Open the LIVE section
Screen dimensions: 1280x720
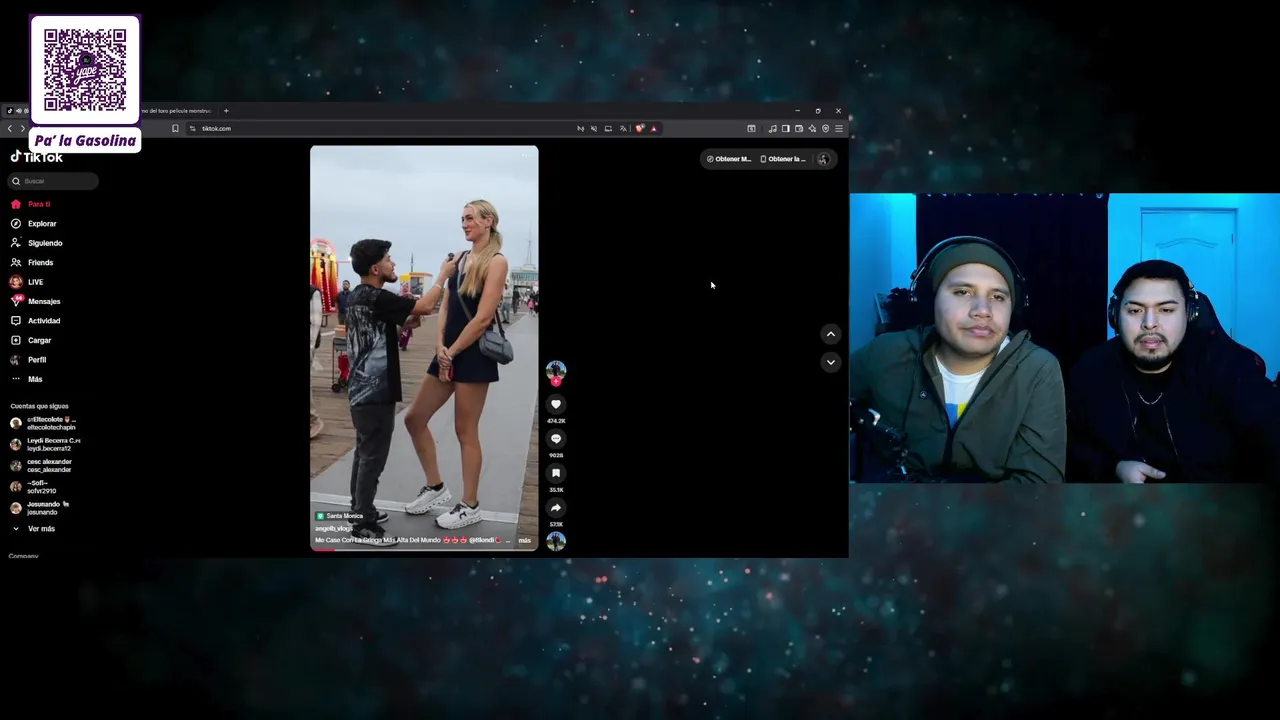27,282
